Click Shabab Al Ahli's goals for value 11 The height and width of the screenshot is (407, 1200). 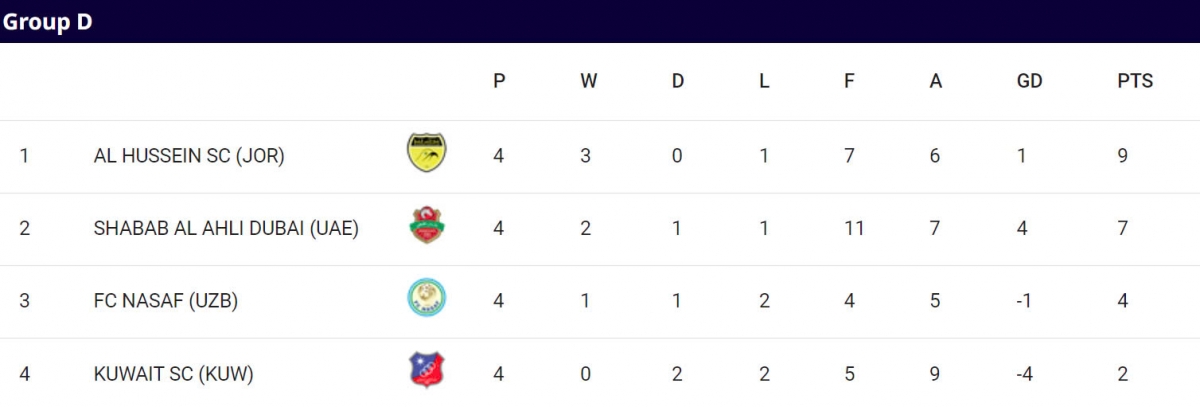click(853, 228)
